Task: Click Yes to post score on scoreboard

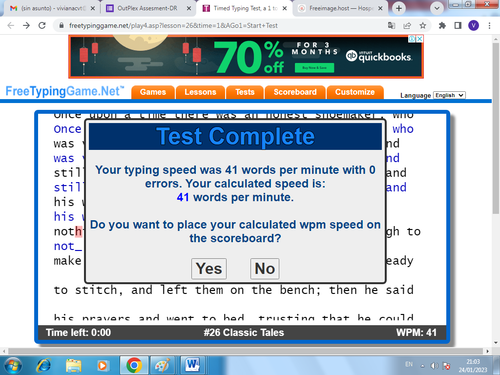Action: [x=209, y=269]
